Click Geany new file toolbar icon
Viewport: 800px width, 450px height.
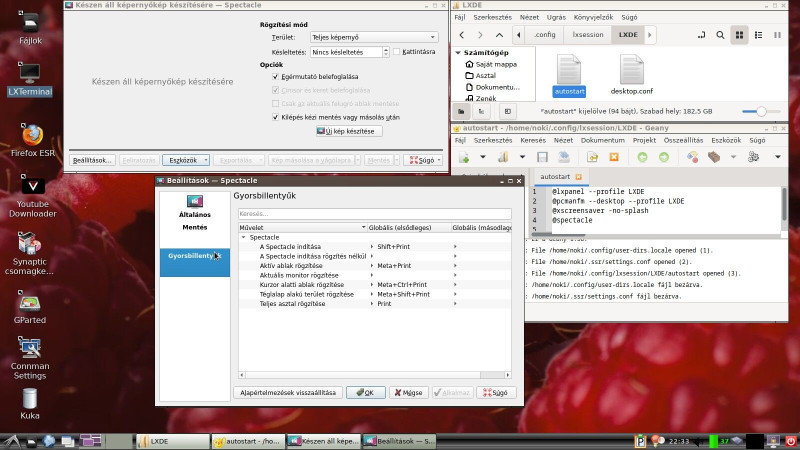464,157
